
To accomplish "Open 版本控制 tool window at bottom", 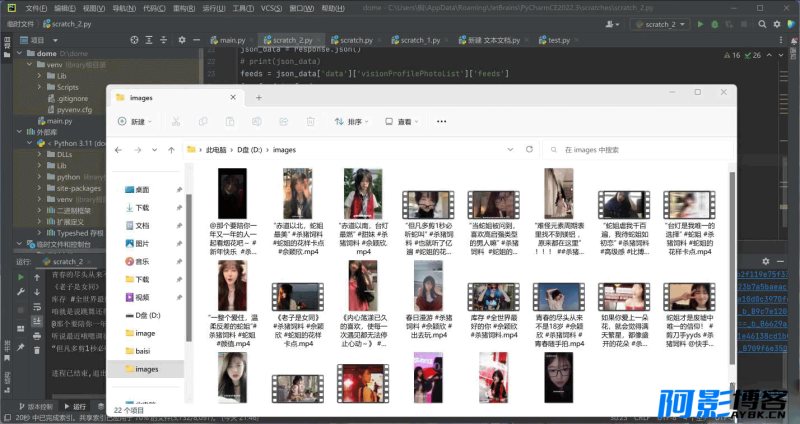I will coord(36,407).
